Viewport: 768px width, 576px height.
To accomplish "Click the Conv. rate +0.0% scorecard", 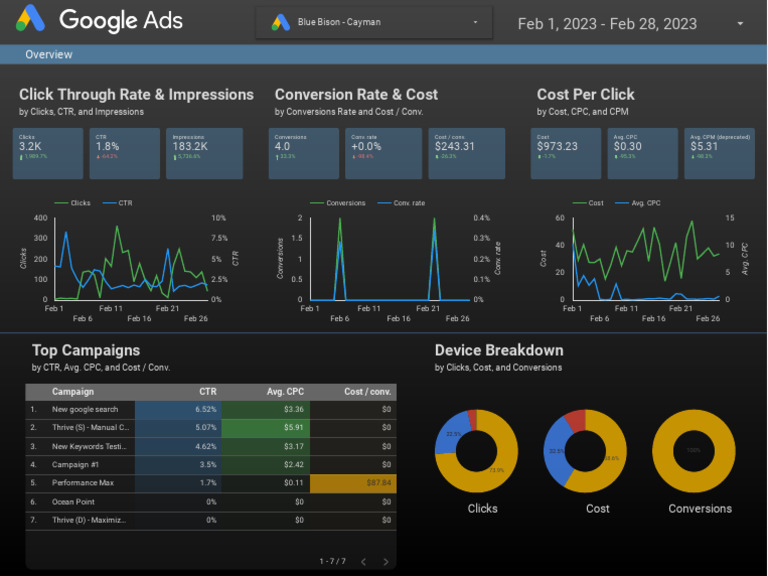I will coord(384,153).
